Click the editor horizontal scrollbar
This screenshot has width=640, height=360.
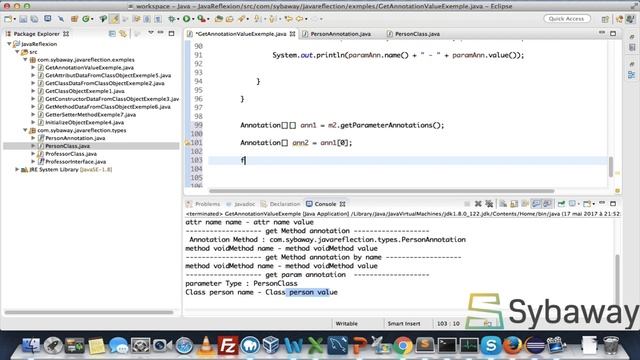382,191
